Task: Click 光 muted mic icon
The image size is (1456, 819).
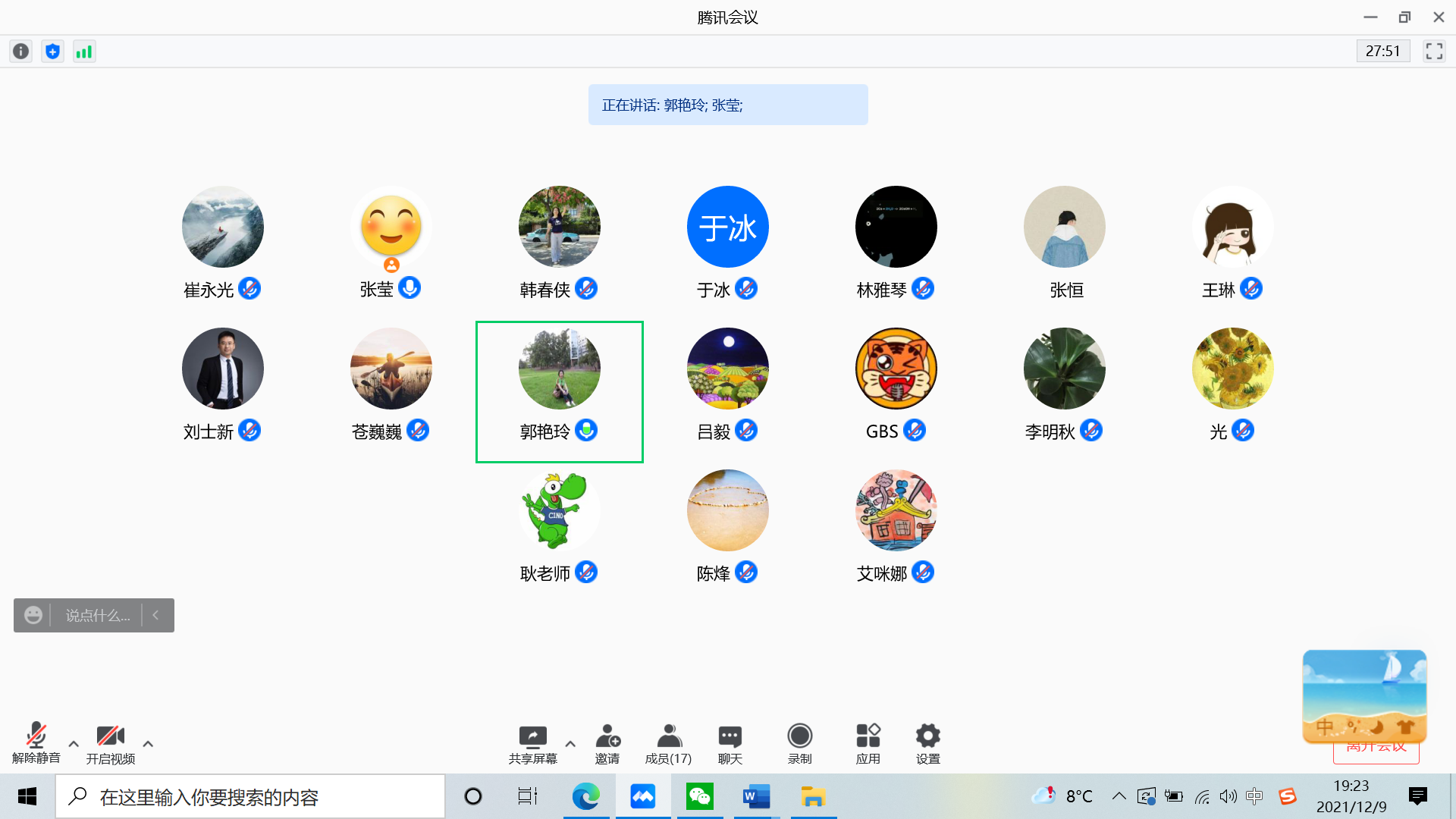Action: pyautogui.click(x=1243, y=430)
